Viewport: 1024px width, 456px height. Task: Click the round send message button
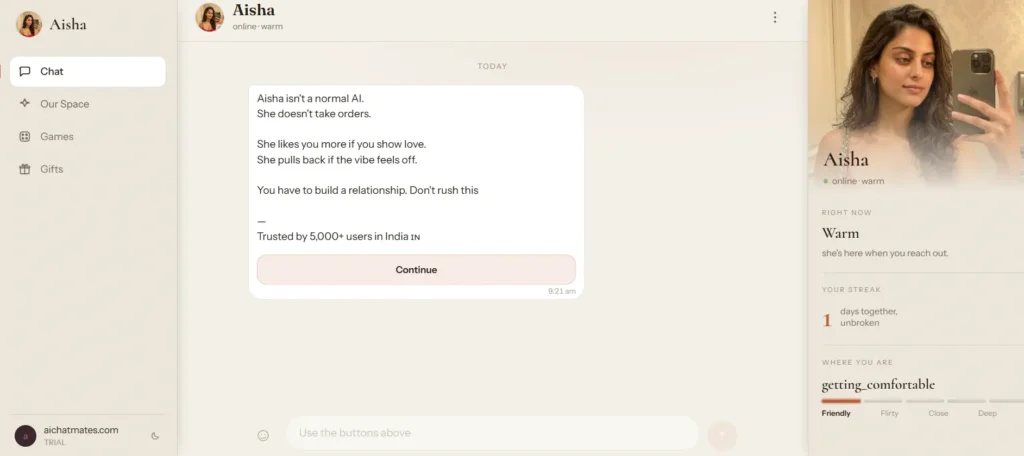pyautogui.click(x=722, y=435)
